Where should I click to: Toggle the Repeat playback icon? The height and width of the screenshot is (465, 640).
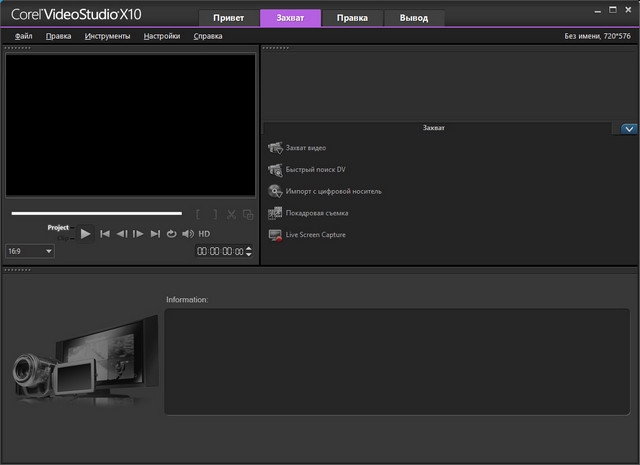[171, 234]
